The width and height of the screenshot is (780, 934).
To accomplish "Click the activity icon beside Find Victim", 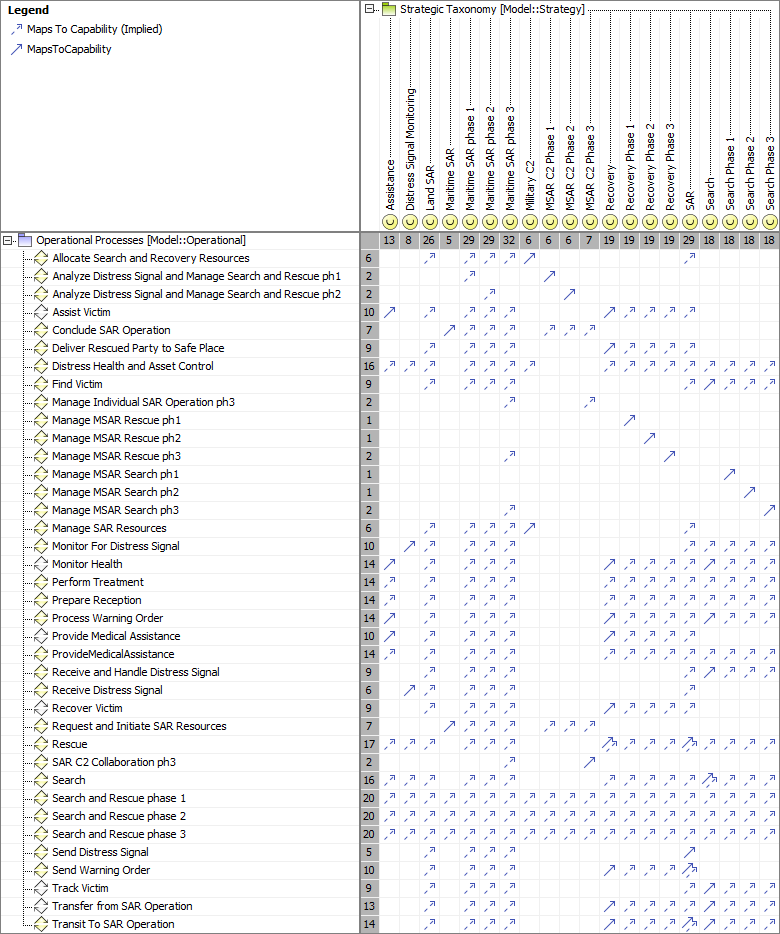I will point(41,384).
